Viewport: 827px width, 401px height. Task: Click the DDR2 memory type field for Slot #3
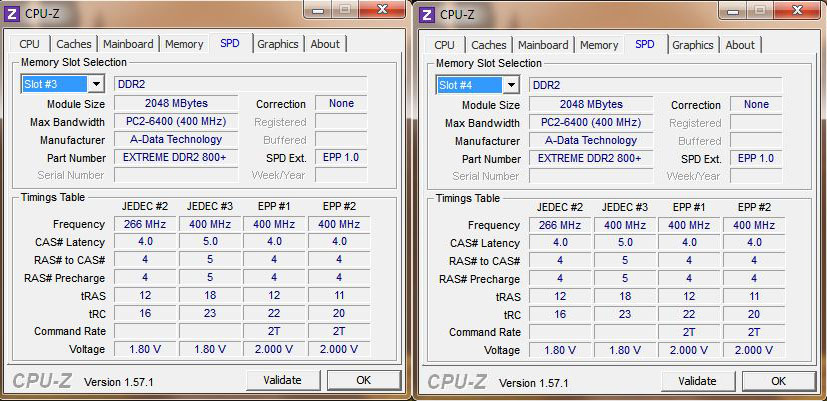[x=241, y=84]
